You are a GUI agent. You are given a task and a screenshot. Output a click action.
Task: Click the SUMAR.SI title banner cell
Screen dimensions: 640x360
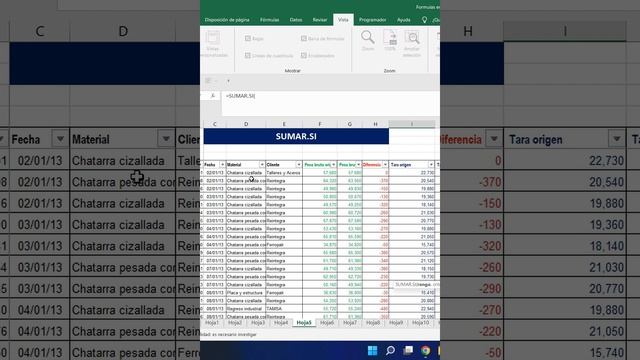coord(296,136)
